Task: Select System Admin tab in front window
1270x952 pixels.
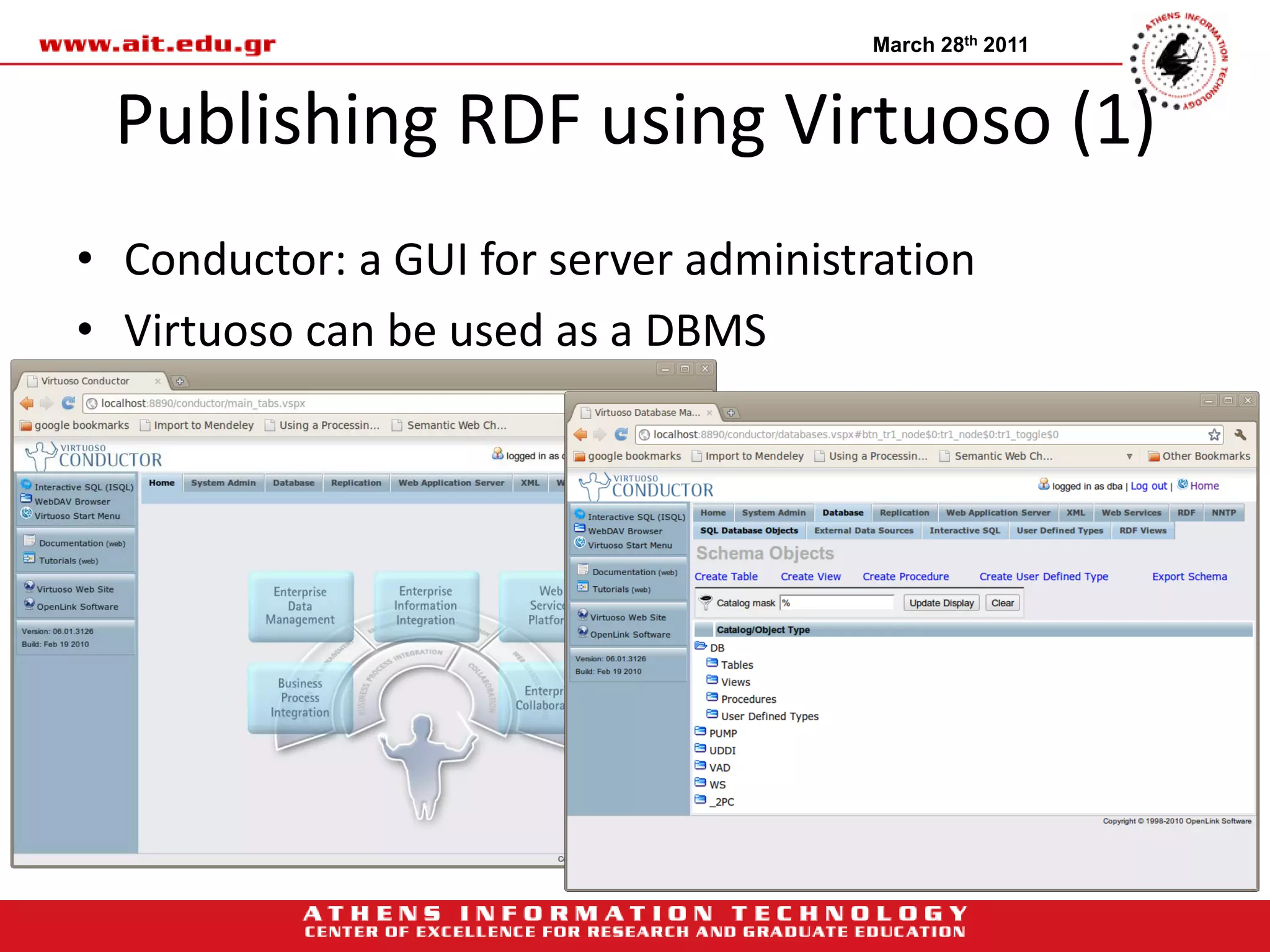Action: coord(773,513)
